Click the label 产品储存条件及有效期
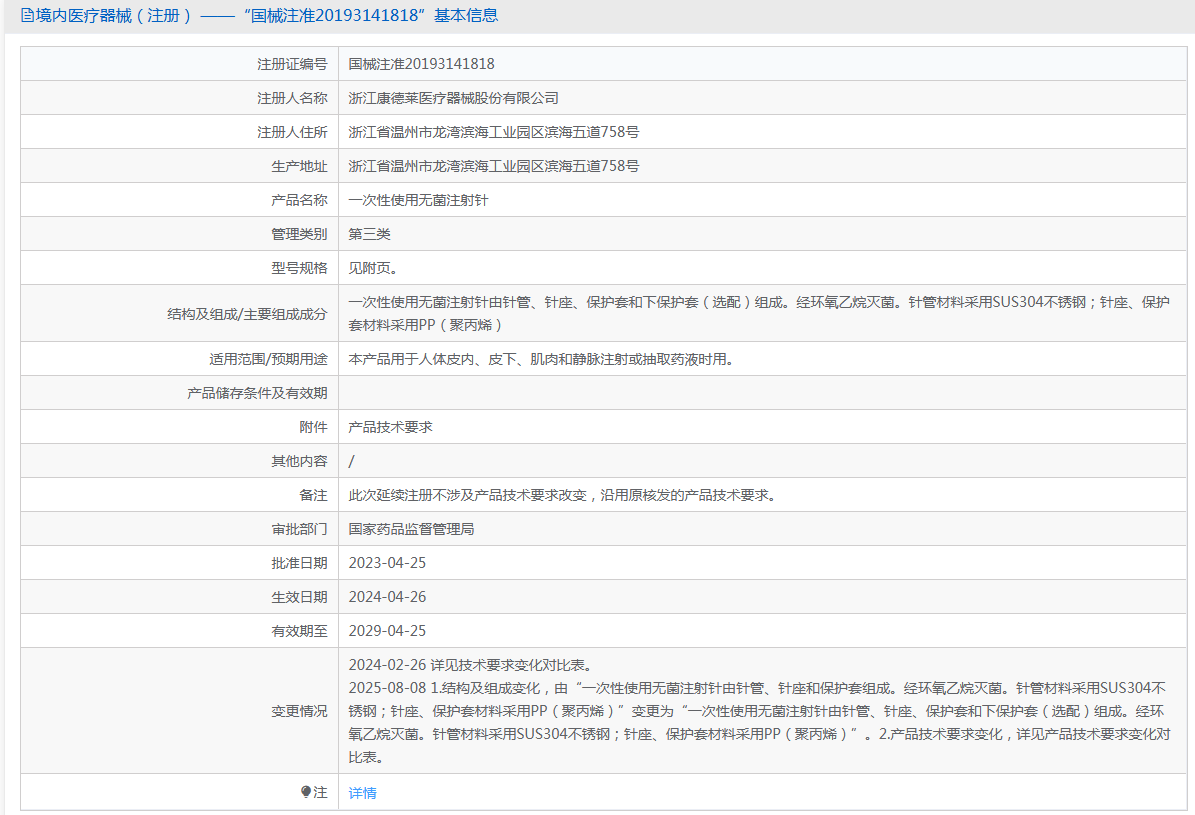1195x815 pixels. 257,393
